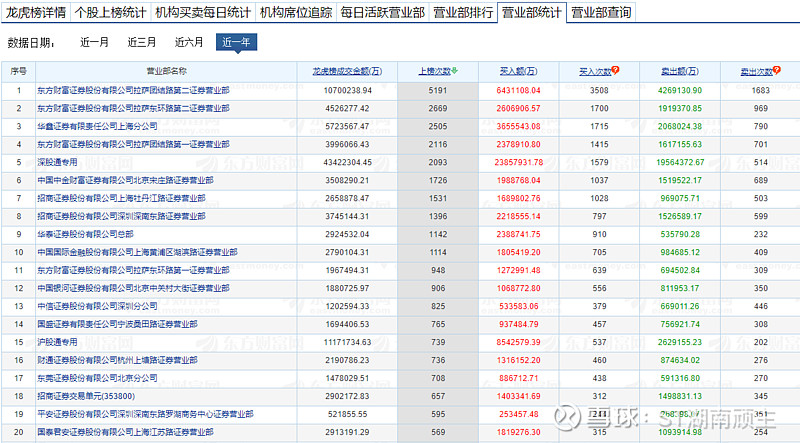Open 国泰君安证券上海江苏路证券营业部 link

125,432
